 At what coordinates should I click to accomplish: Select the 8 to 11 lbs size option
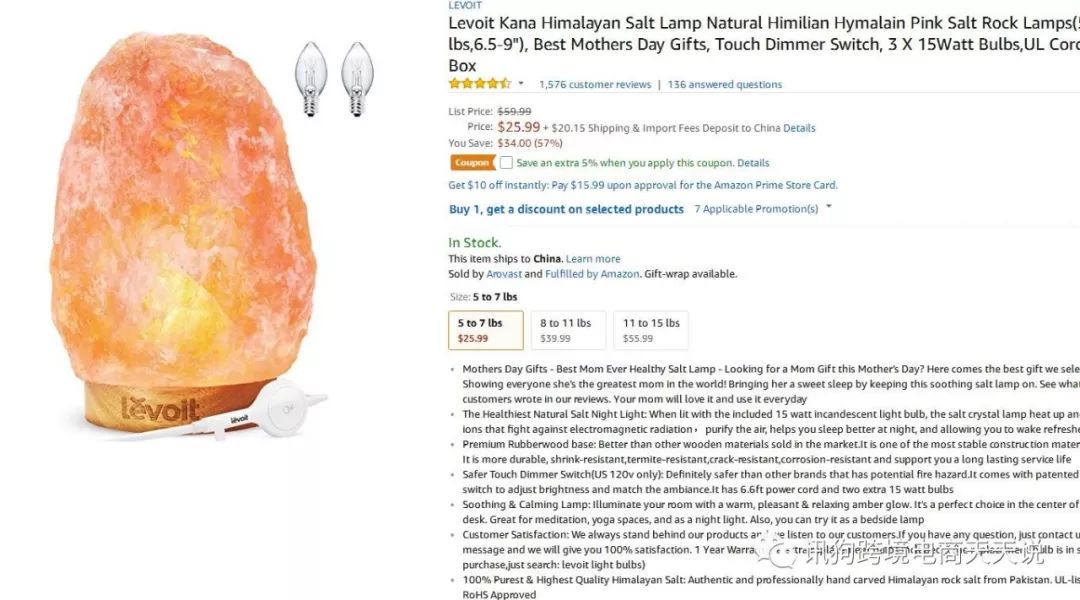[x=567, y=330]
